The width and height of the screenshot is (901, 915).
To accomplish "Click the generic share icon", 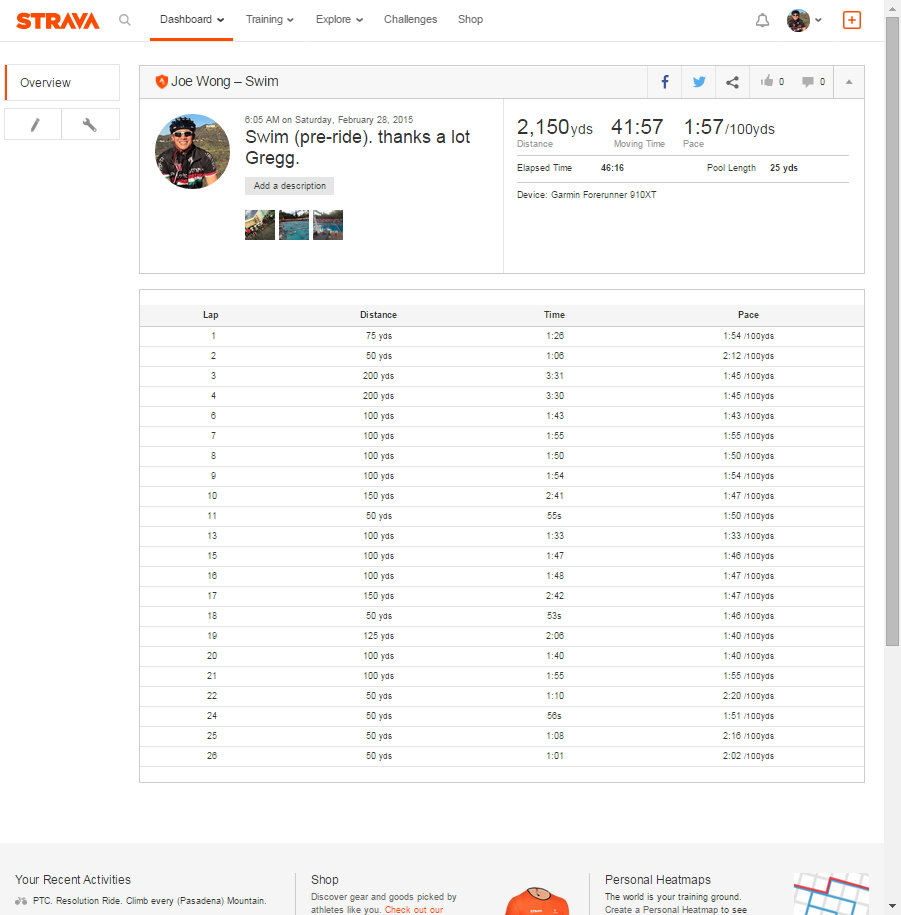I will tap(732, 82).
